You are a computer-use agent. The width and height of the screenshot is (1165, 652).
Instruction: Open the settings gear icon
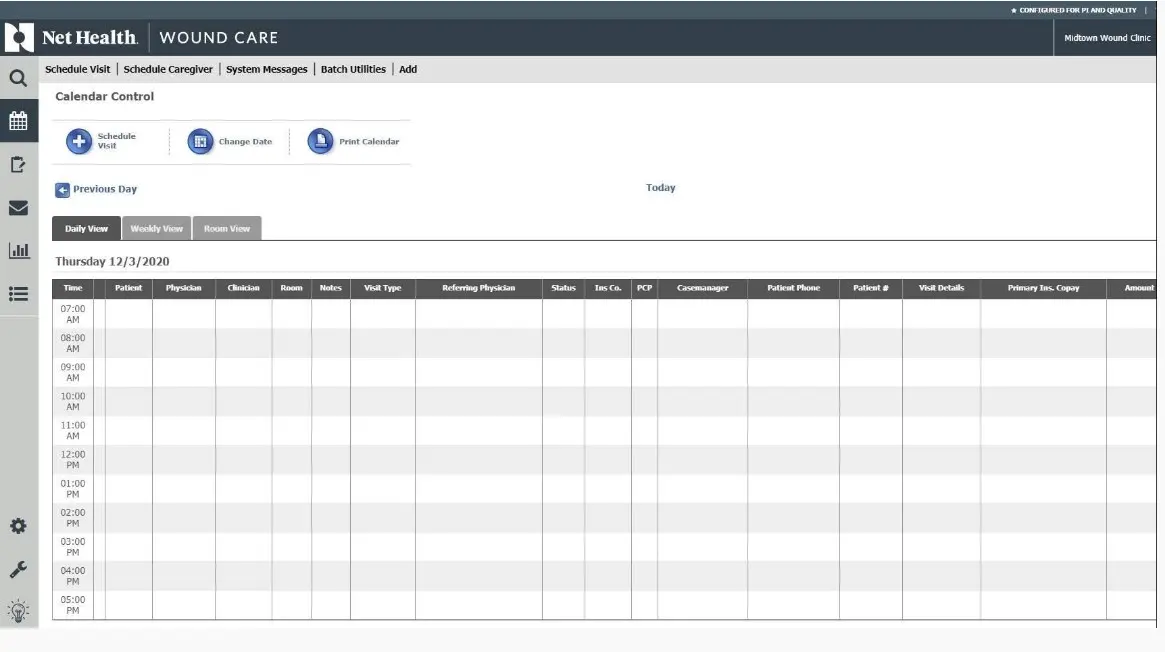point(20,524)
